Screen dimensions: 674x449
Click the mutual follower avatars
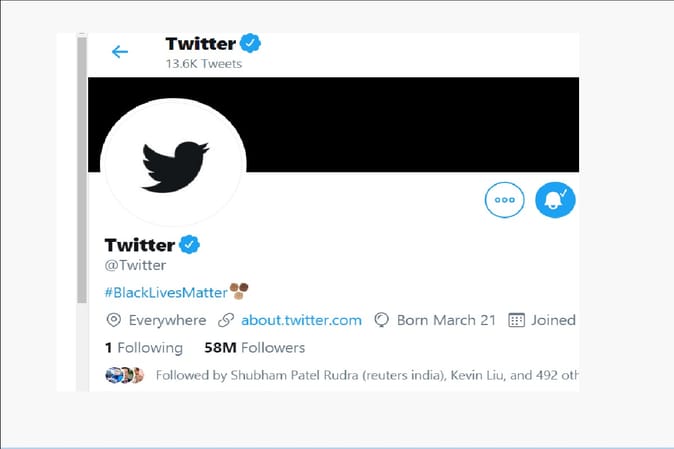tap(124, 375)
